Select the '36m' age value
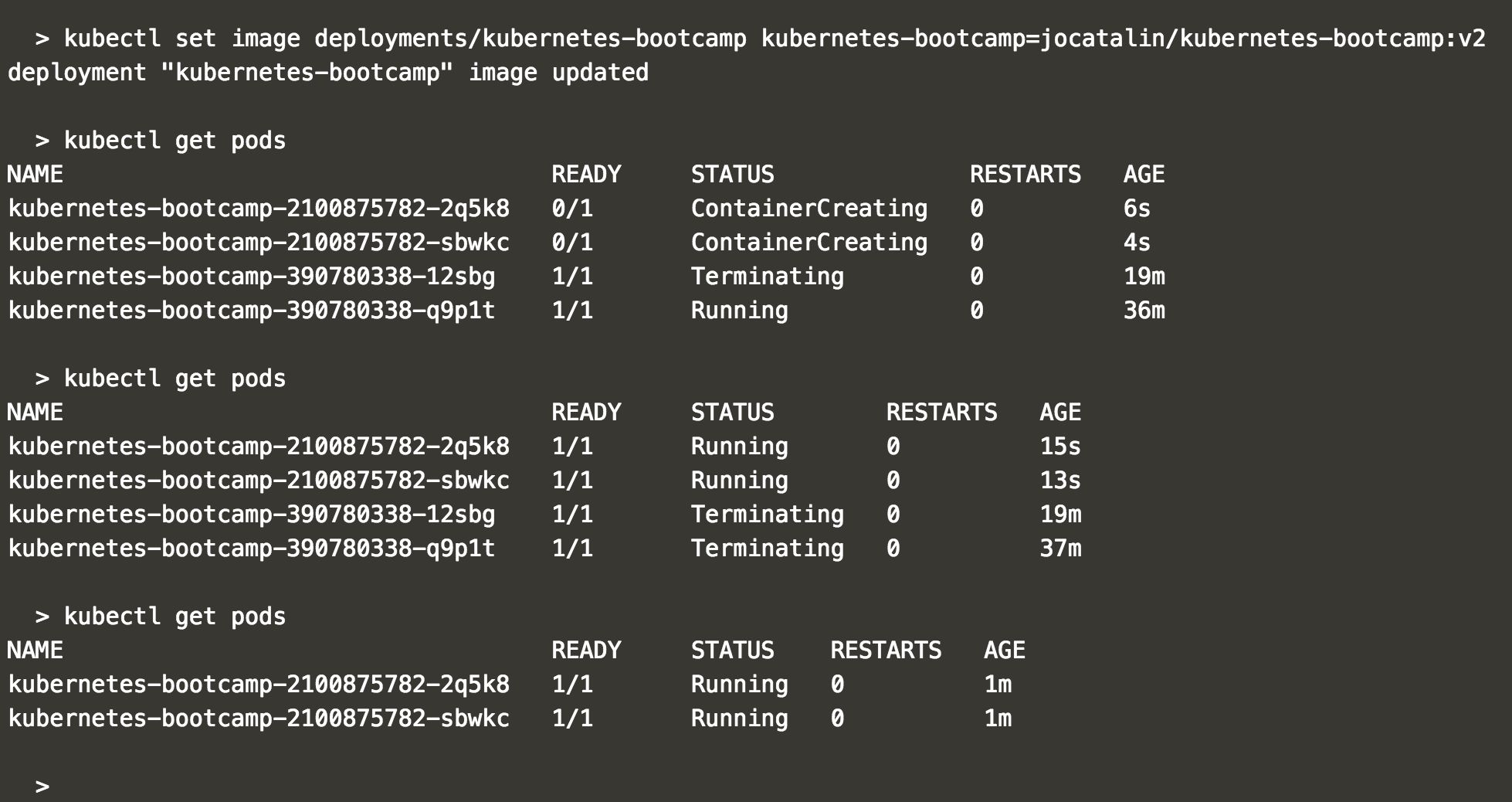Viewport: 1512px width, 802px height. [1144, 311]
